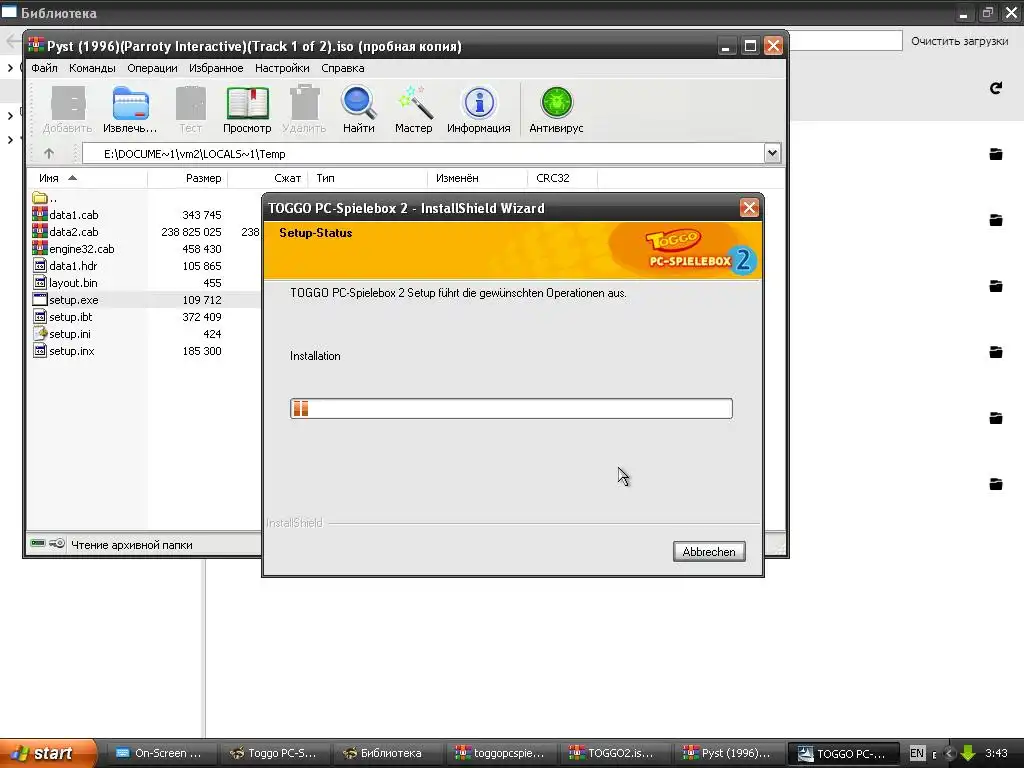Open the second download's folder icon
The width and height of the screenshot is (1024, 768).
coord(996,220)
